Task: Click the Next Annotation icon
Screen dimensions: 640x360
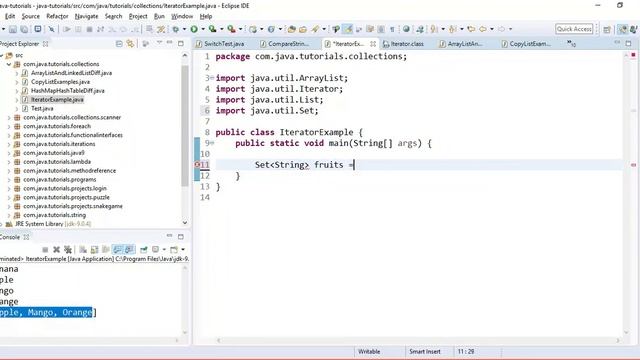Action: coord(434,29)
